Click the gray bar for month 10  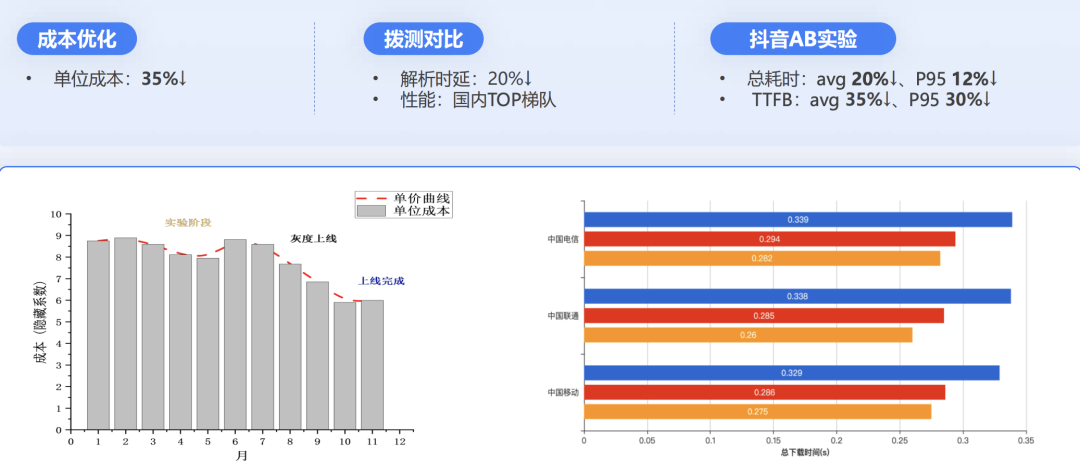click(344, 366)
